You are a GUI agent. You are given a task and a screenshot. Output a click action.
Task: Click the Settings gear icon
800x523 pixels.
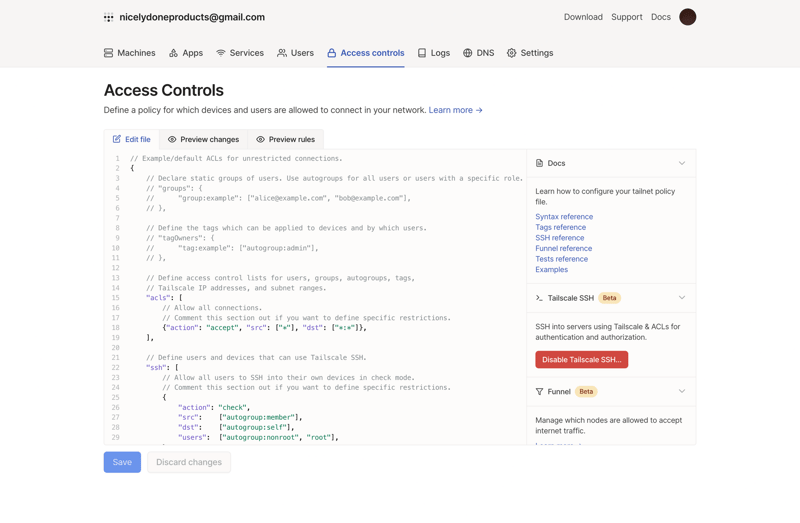(x=512, y=53)
